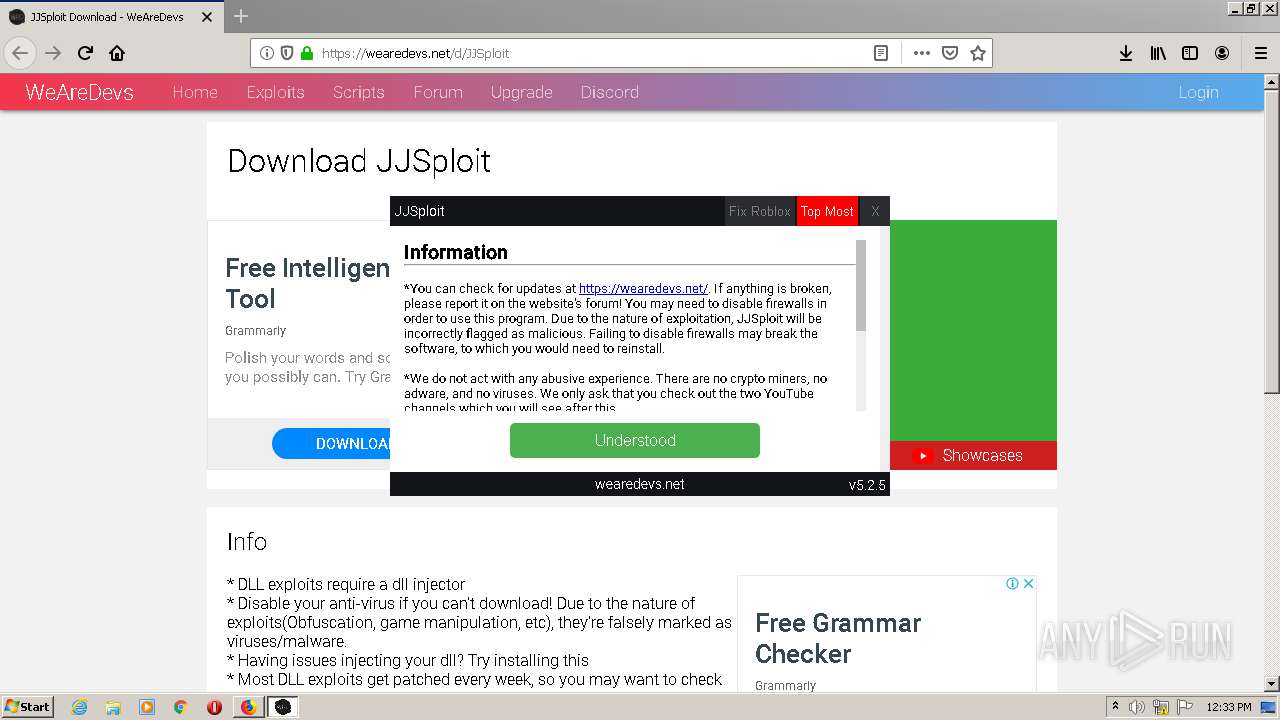The width and height of the screenshot is (1280, 720).
Task: Bookmark this page with star icon
Action: (x=978, y=53)
